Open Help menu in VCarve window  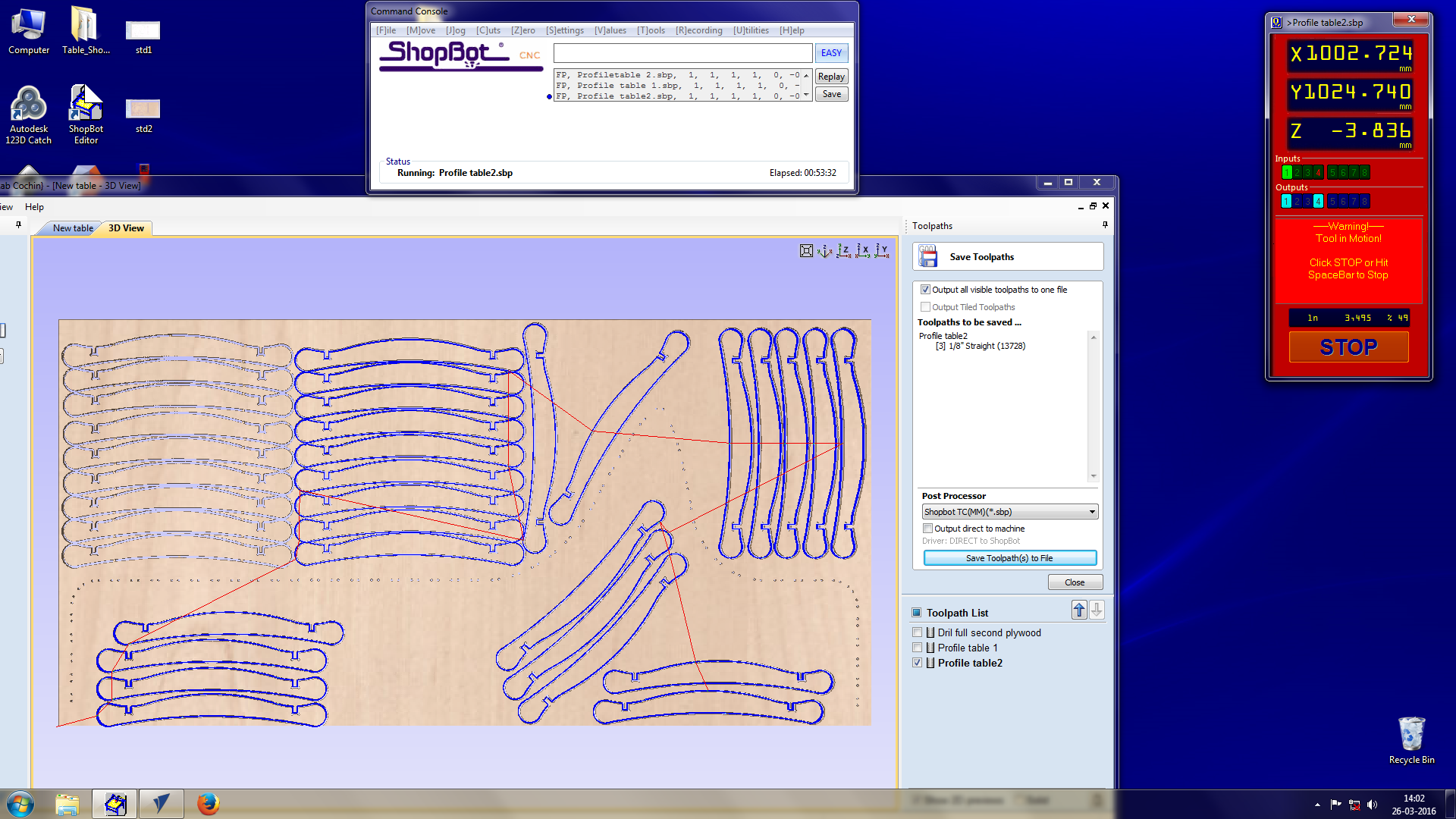34,207
